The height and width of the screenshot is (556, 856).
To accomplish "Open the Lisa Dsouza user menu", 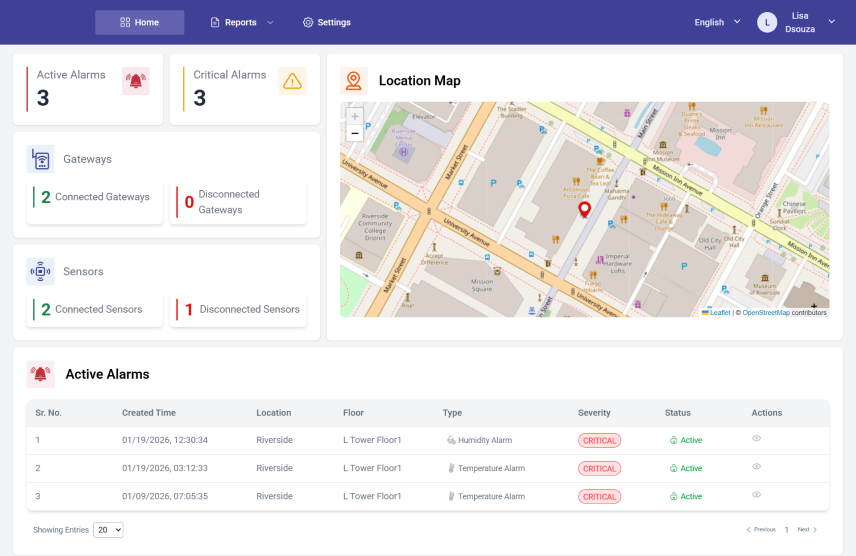I will tap(797, 22).
